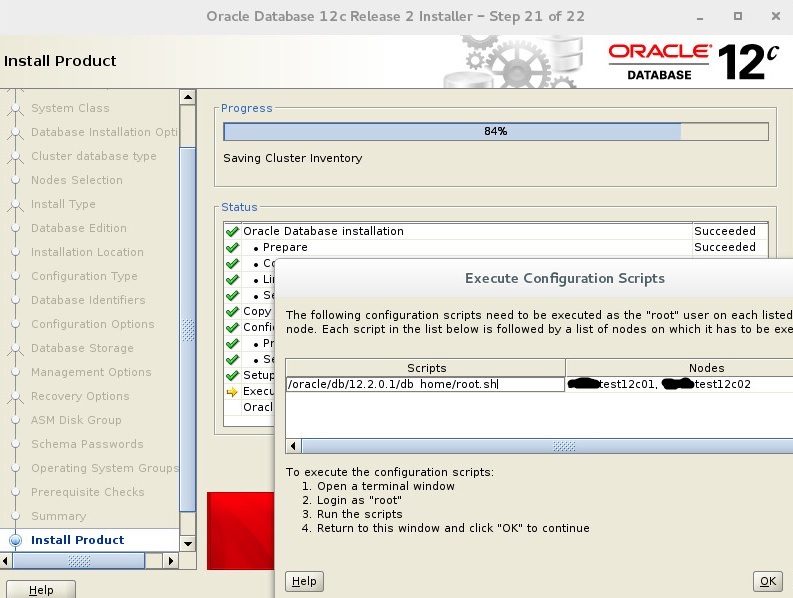Image resolution: width=793 pixels, height=598 pixels.
Task: Select the Recovery Options step
Action: coord(80,396)
